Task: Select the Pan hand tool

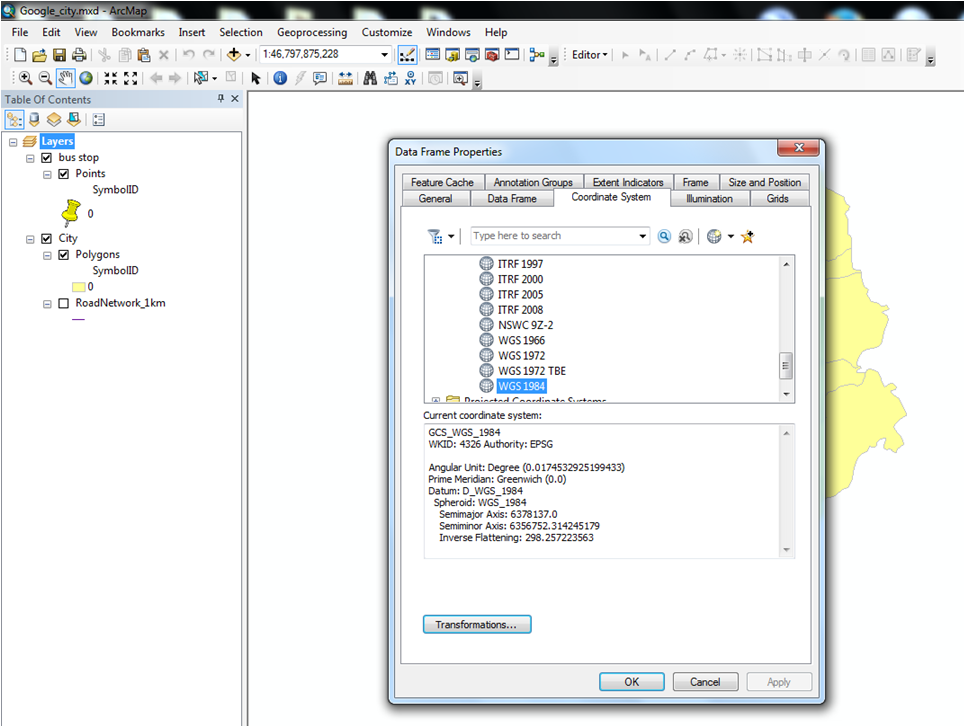Action: 65,78
